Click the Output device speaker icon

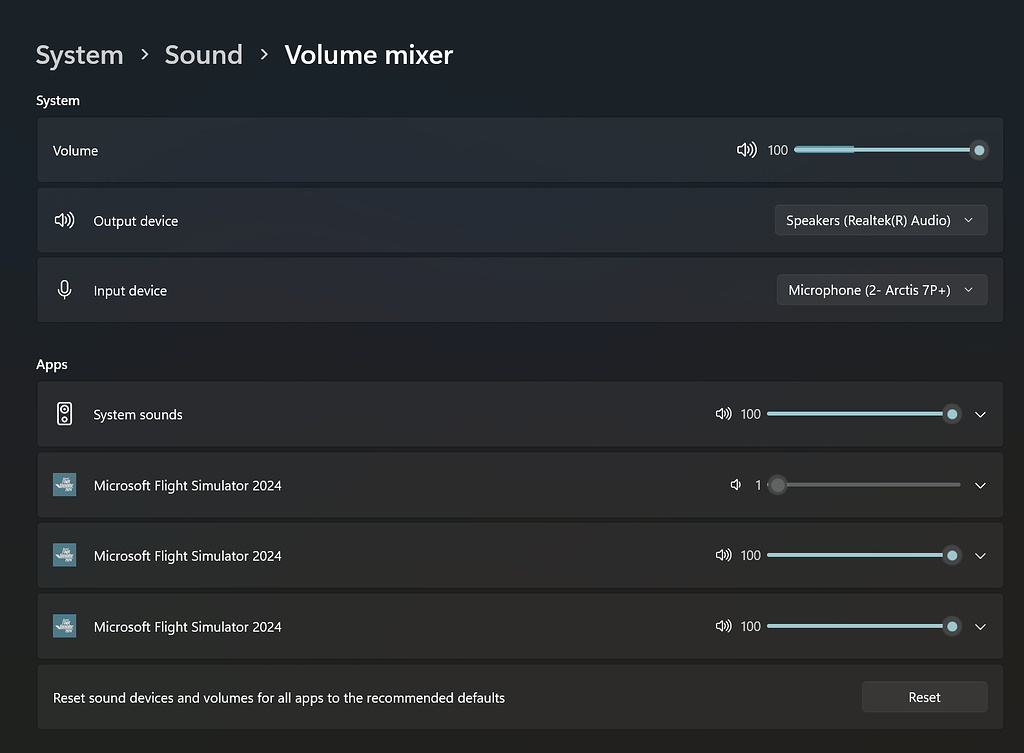point(64,220)
